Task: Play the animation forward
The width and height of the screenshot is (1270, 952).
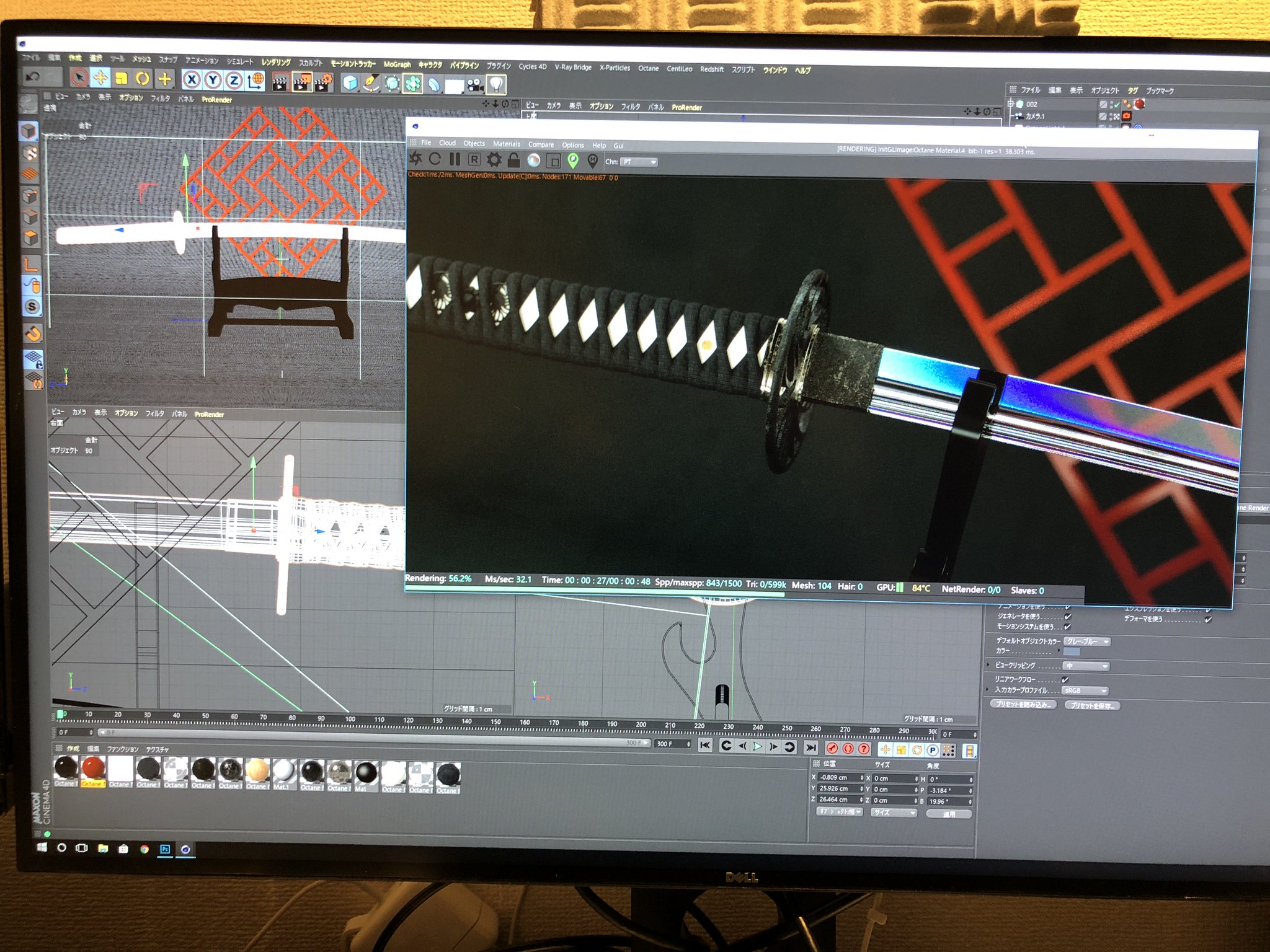Action: pyautogui.click(x=757, y=747)
